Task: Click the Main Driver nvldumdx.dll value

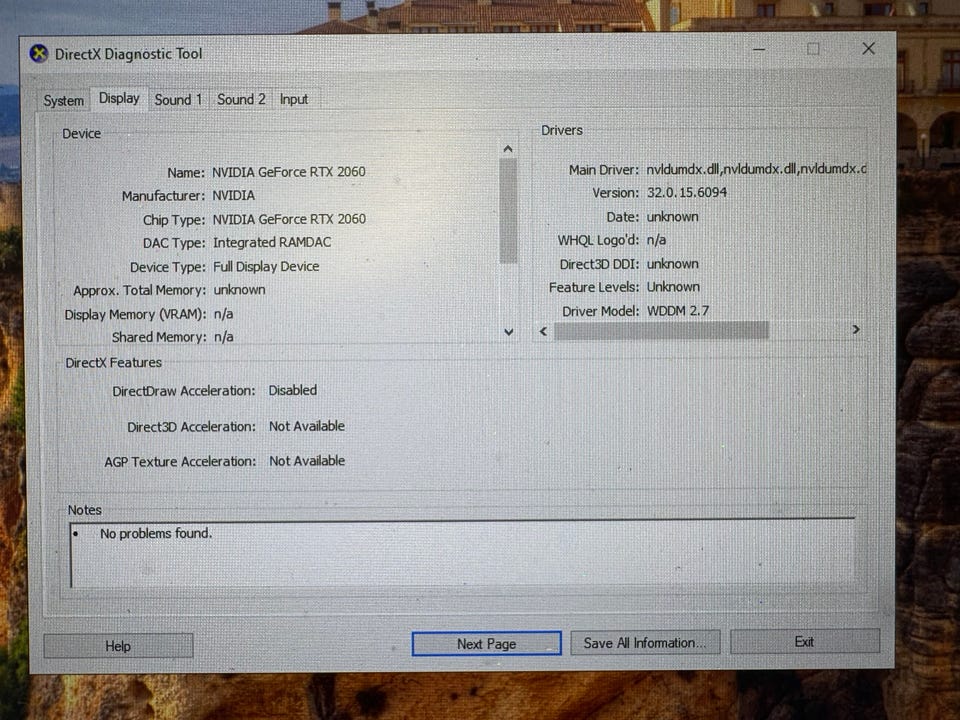Action: pos(757,168)
